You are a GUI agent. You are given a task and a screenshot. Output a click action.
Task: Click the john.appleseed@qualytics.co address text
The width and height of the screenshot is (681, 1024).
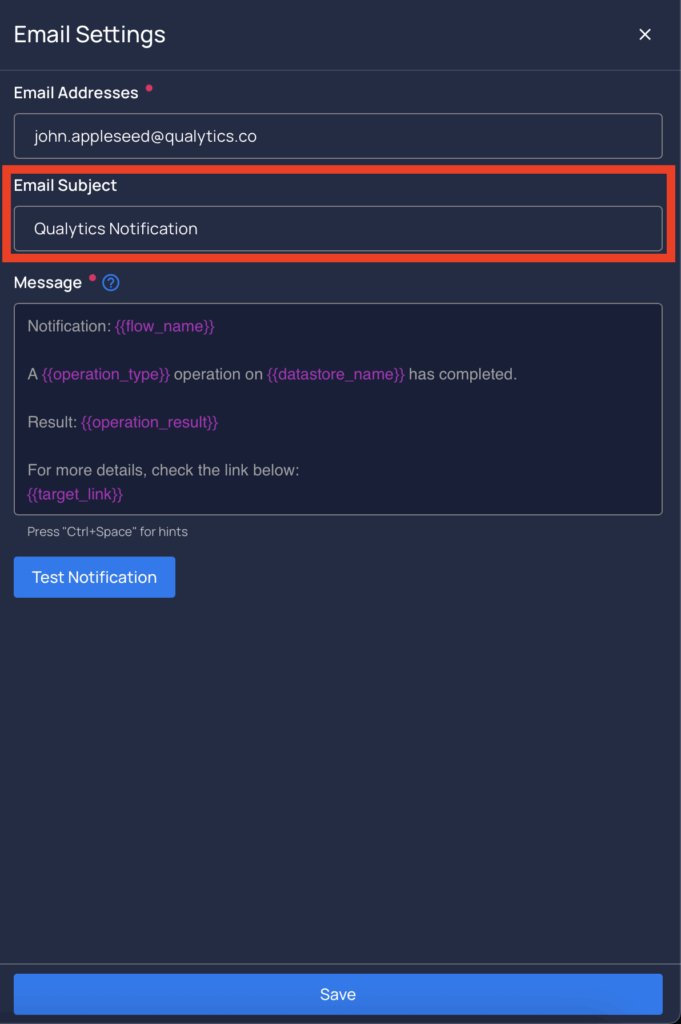[145, 136]
